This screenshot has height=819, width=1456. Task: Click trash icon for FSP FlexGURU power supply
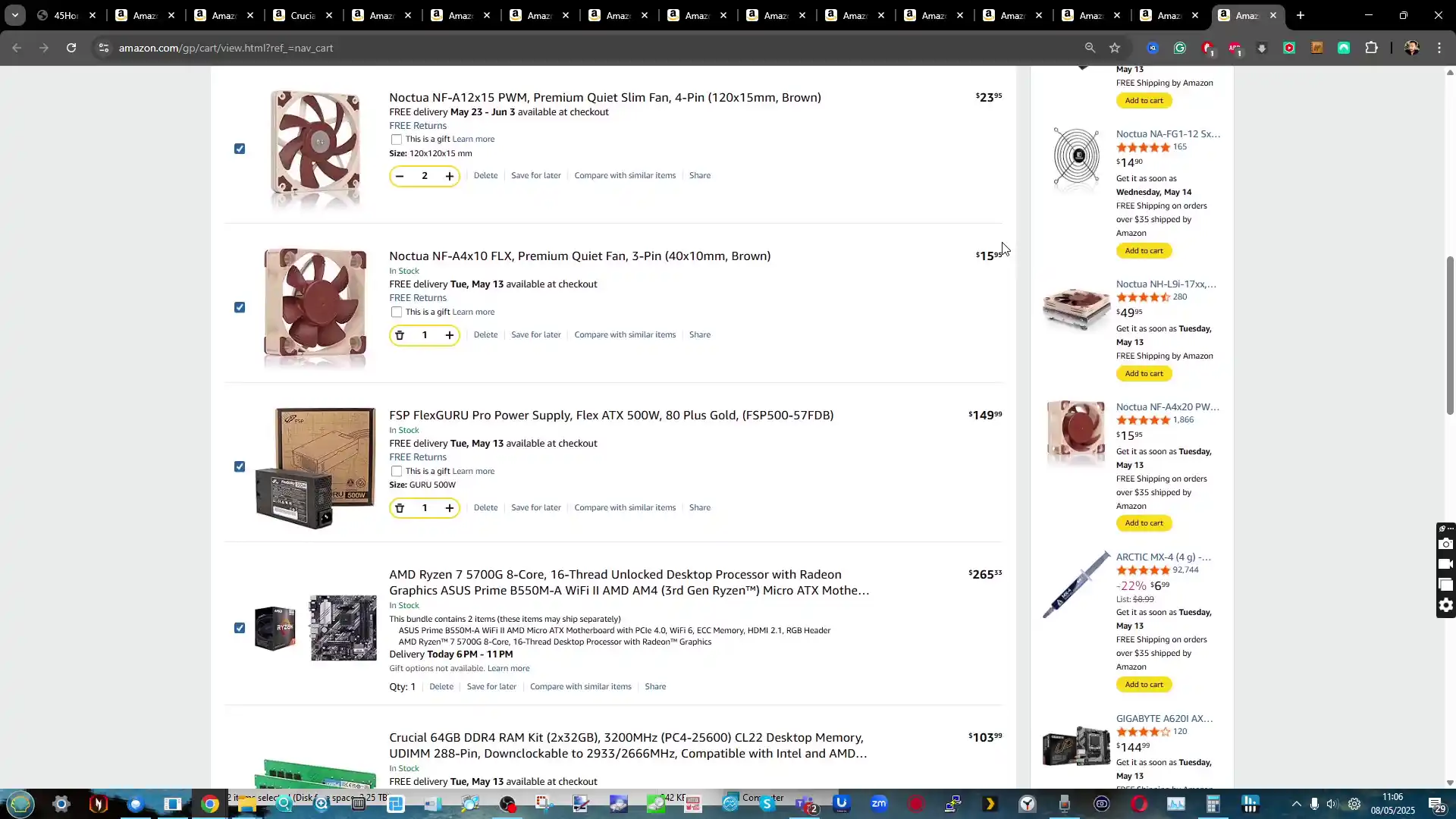click(400, 508)
